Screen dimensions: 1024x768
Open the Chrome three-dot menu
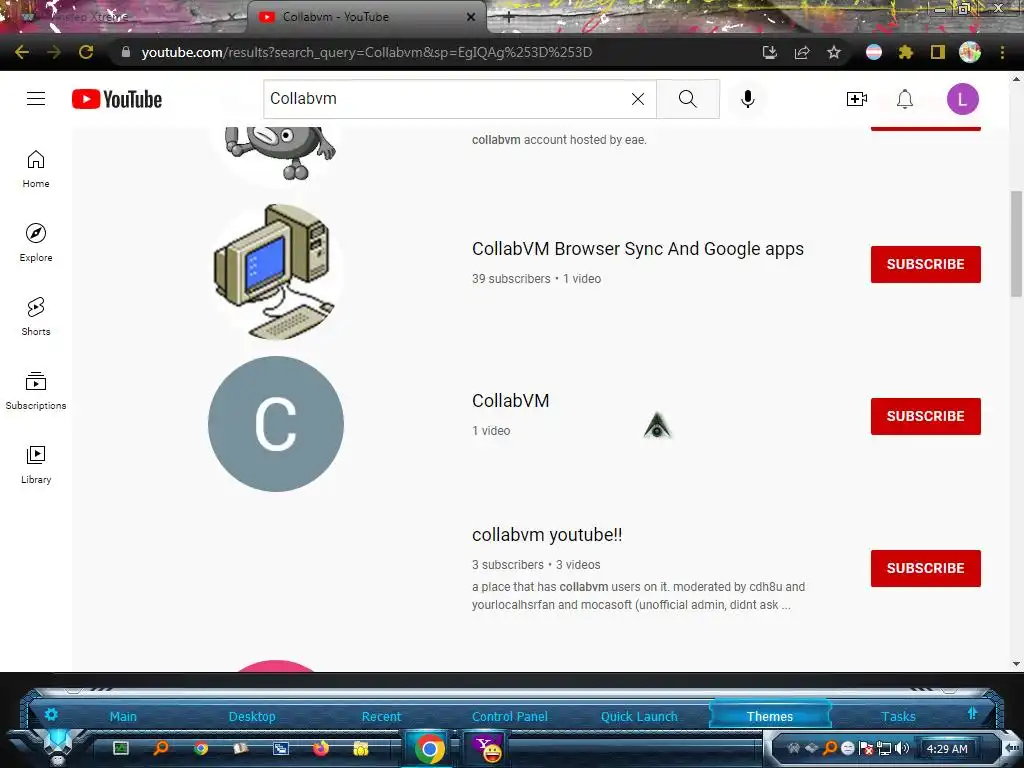[1002, 52]
